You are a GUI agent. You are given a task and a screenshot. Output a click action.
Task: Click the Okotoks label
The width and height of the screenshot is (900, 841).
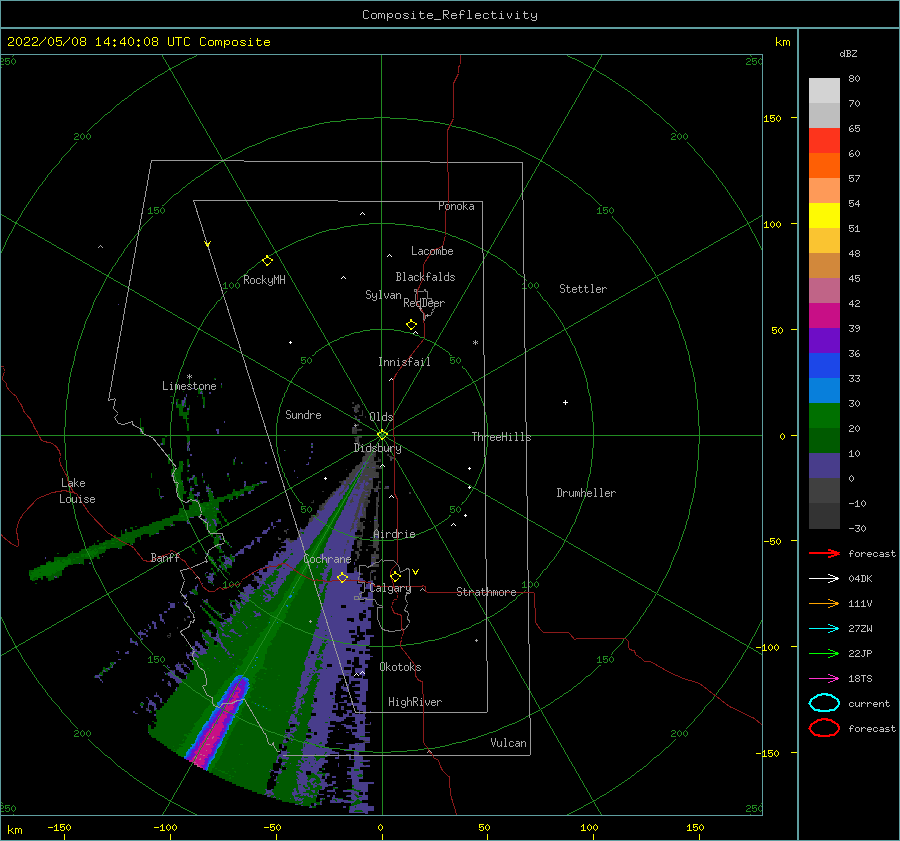coord(400,666)
